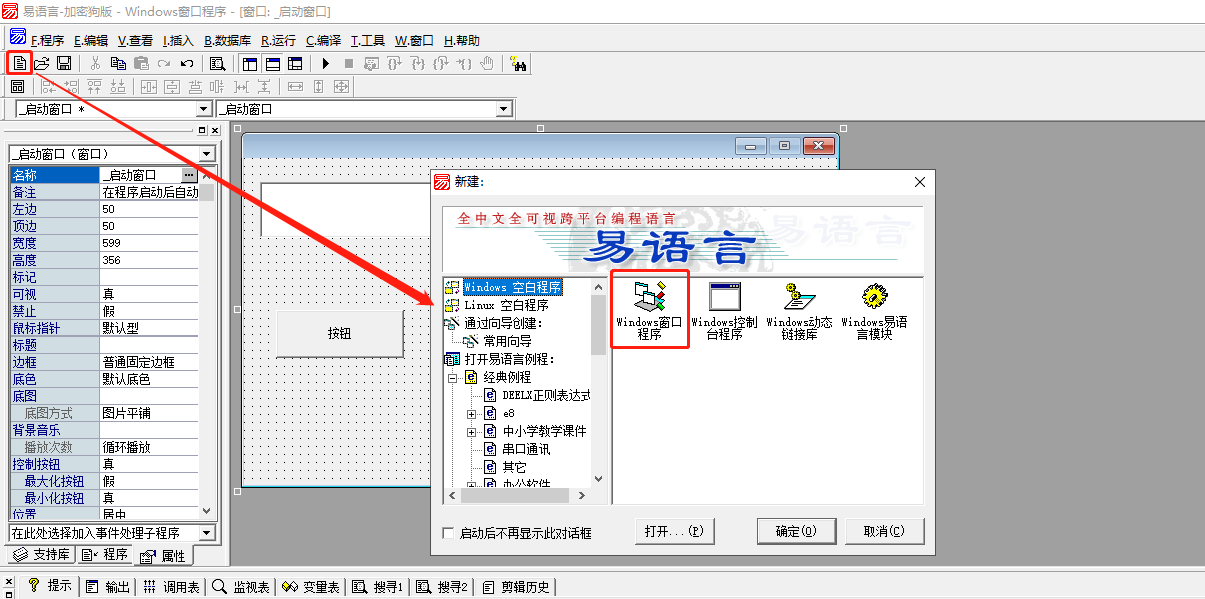The image size is (1205, 599).
Task: Confirm the new project with 确定 button
Action: point(796,531)
